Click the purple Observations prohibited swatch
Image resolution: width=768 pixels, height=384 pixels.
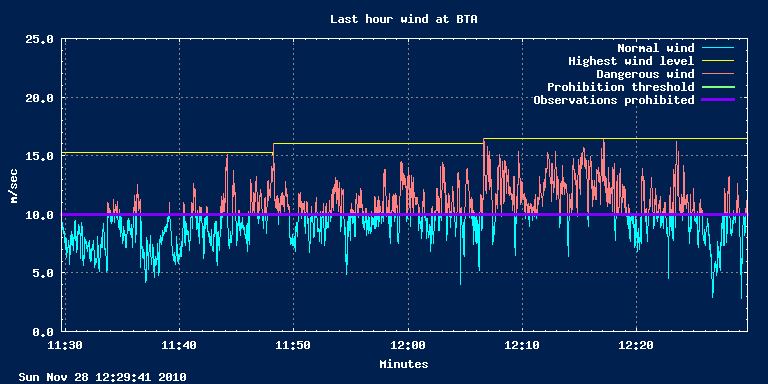[x=718, y=99]
